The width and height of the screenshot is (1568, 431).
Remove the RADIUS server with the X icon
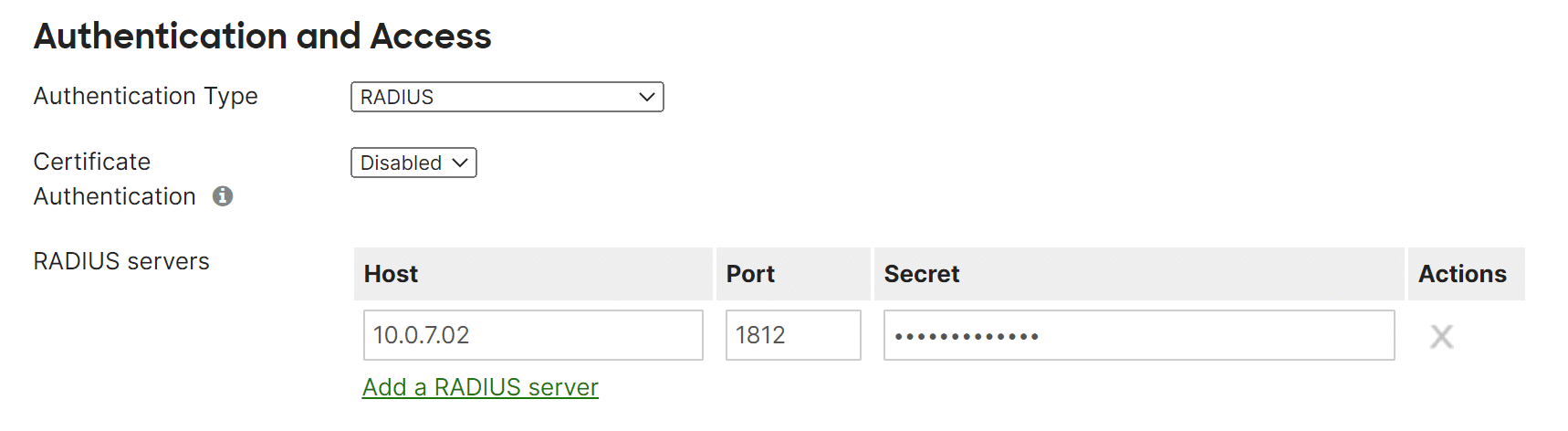click(x=1441, y=337)
